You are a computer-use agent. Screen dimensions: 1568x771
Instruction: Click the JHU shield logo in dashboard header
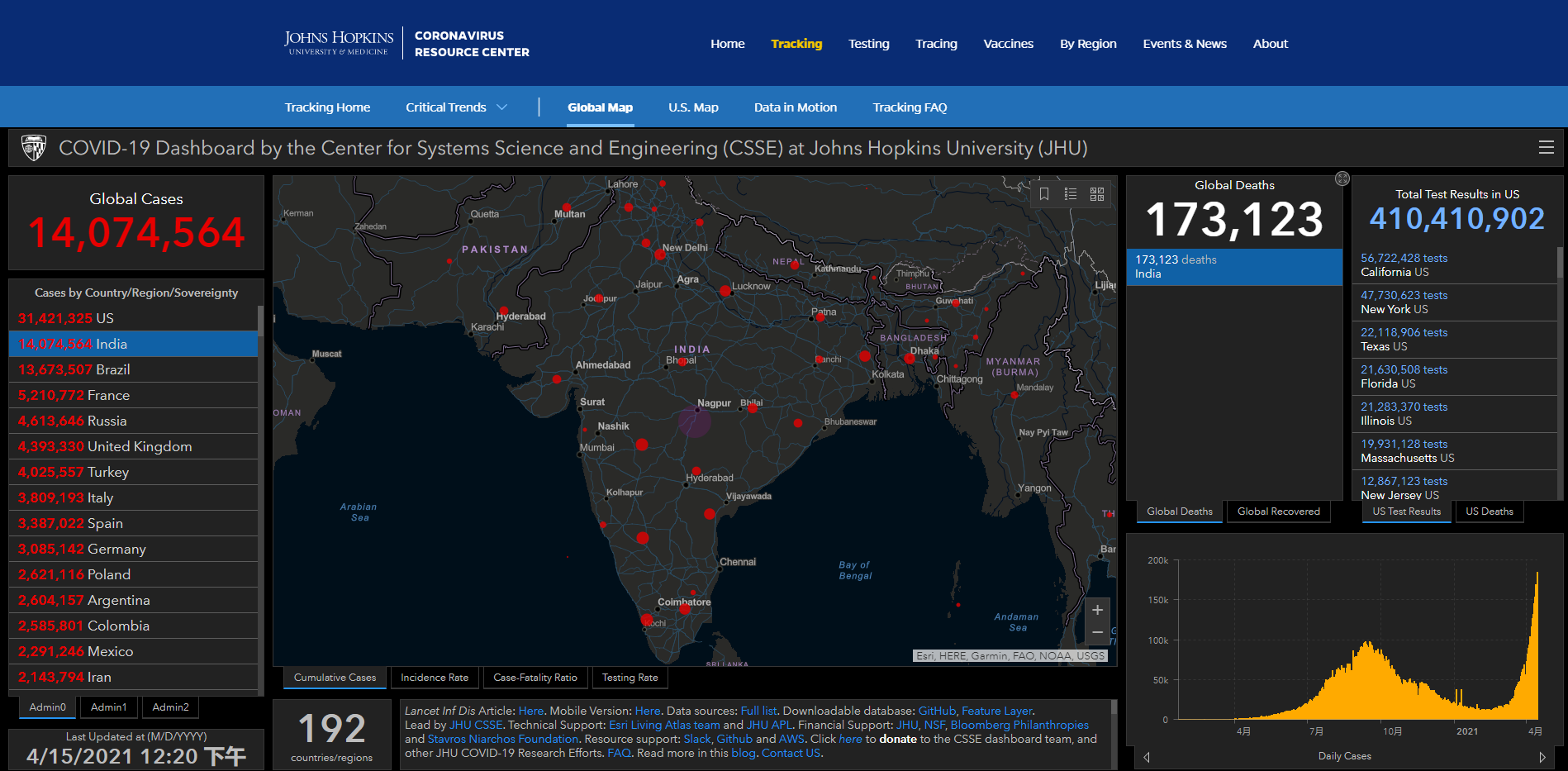click(34, 148)
